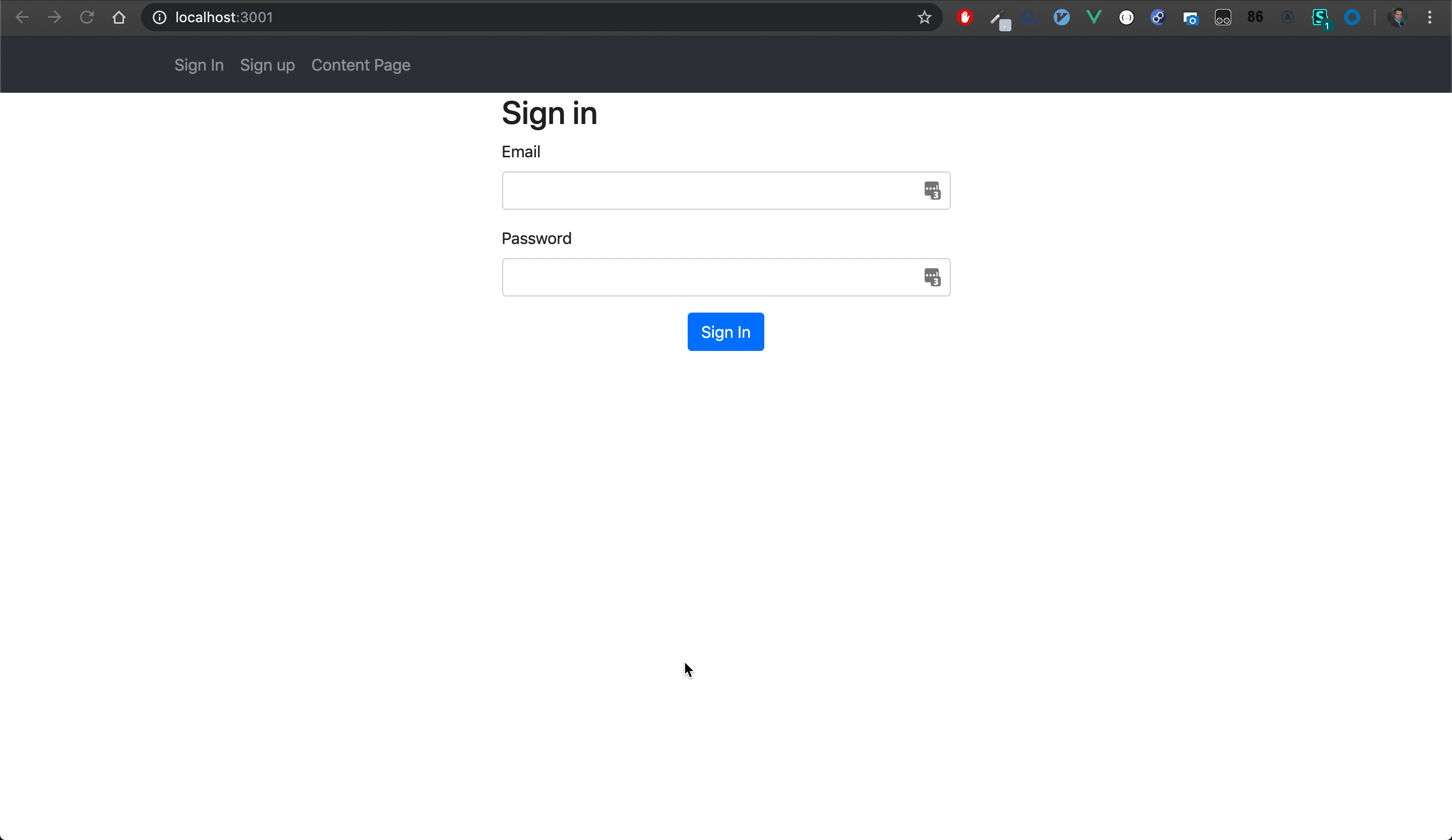Open password manager icon in Email field

pyautogui.click(x=932, y=190)
